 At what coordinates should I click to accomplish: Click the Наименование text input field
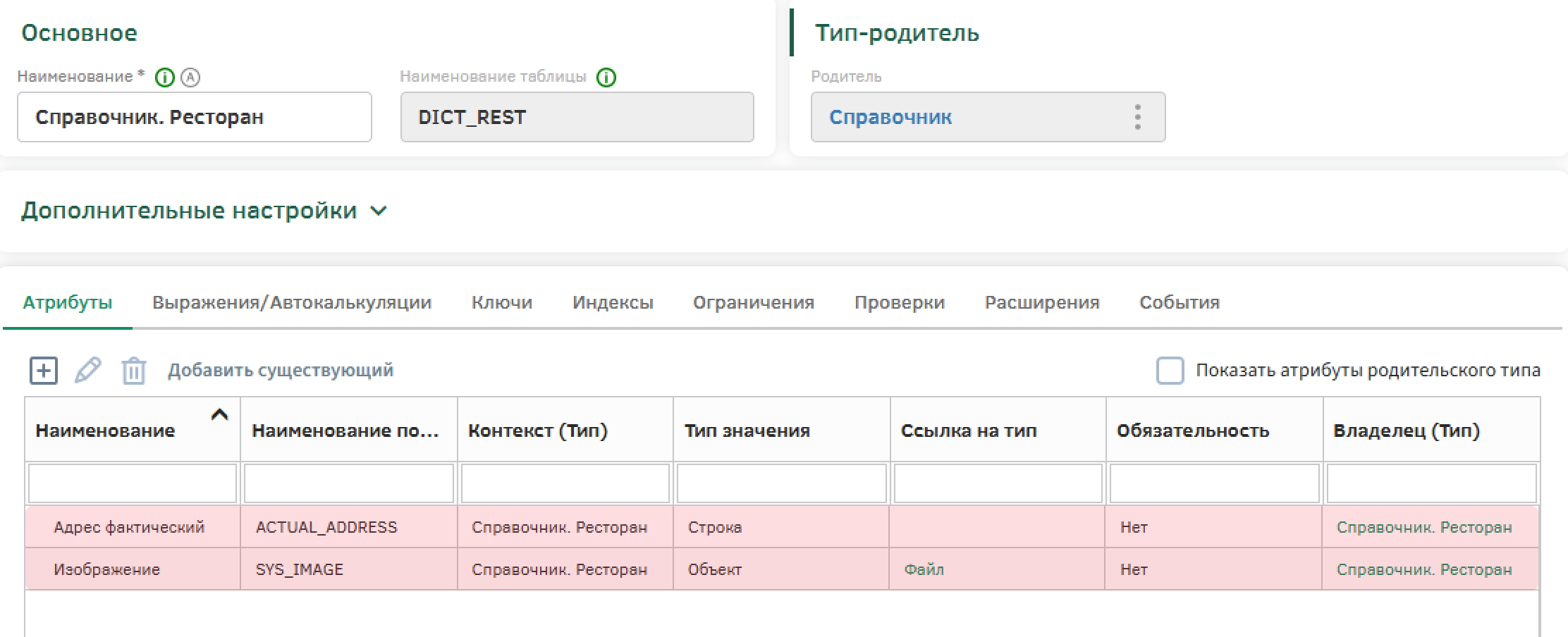click(194, 117)
